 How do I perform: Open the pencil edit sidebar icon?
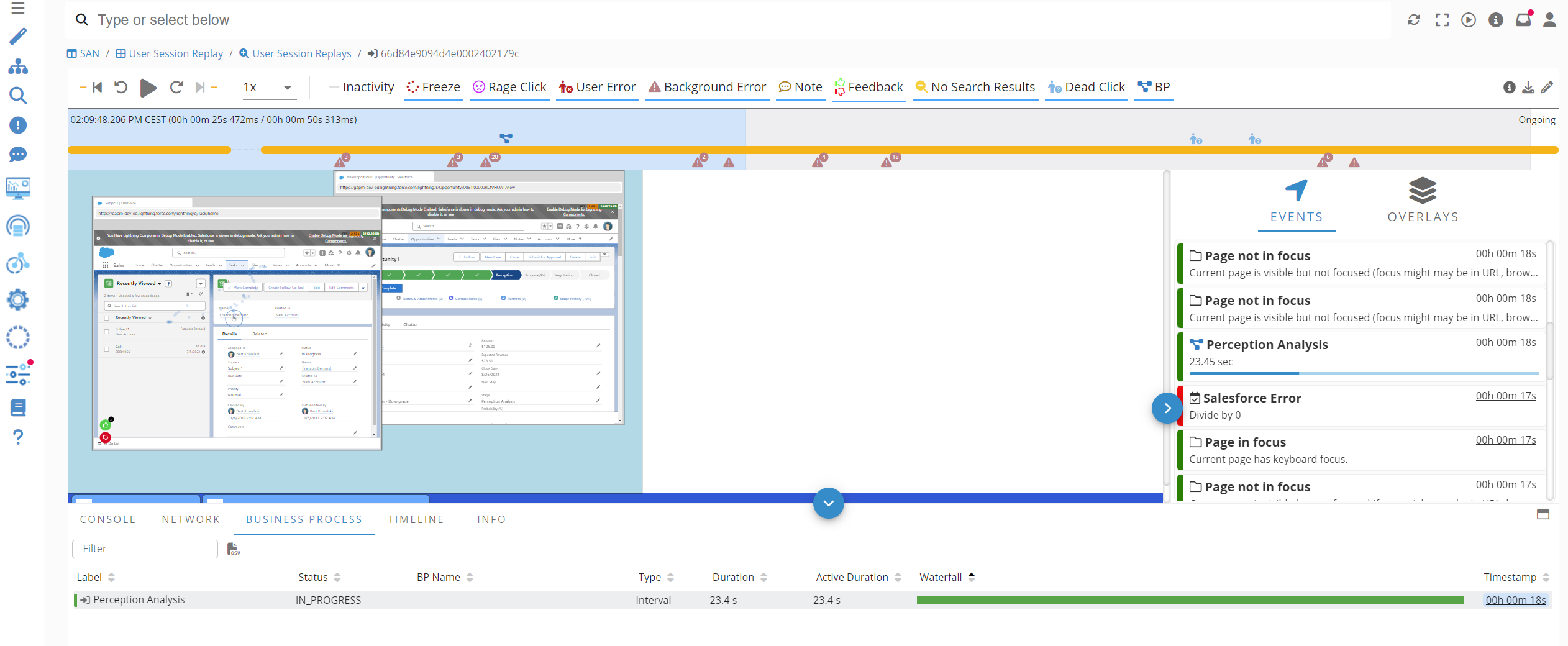point(18,36)
